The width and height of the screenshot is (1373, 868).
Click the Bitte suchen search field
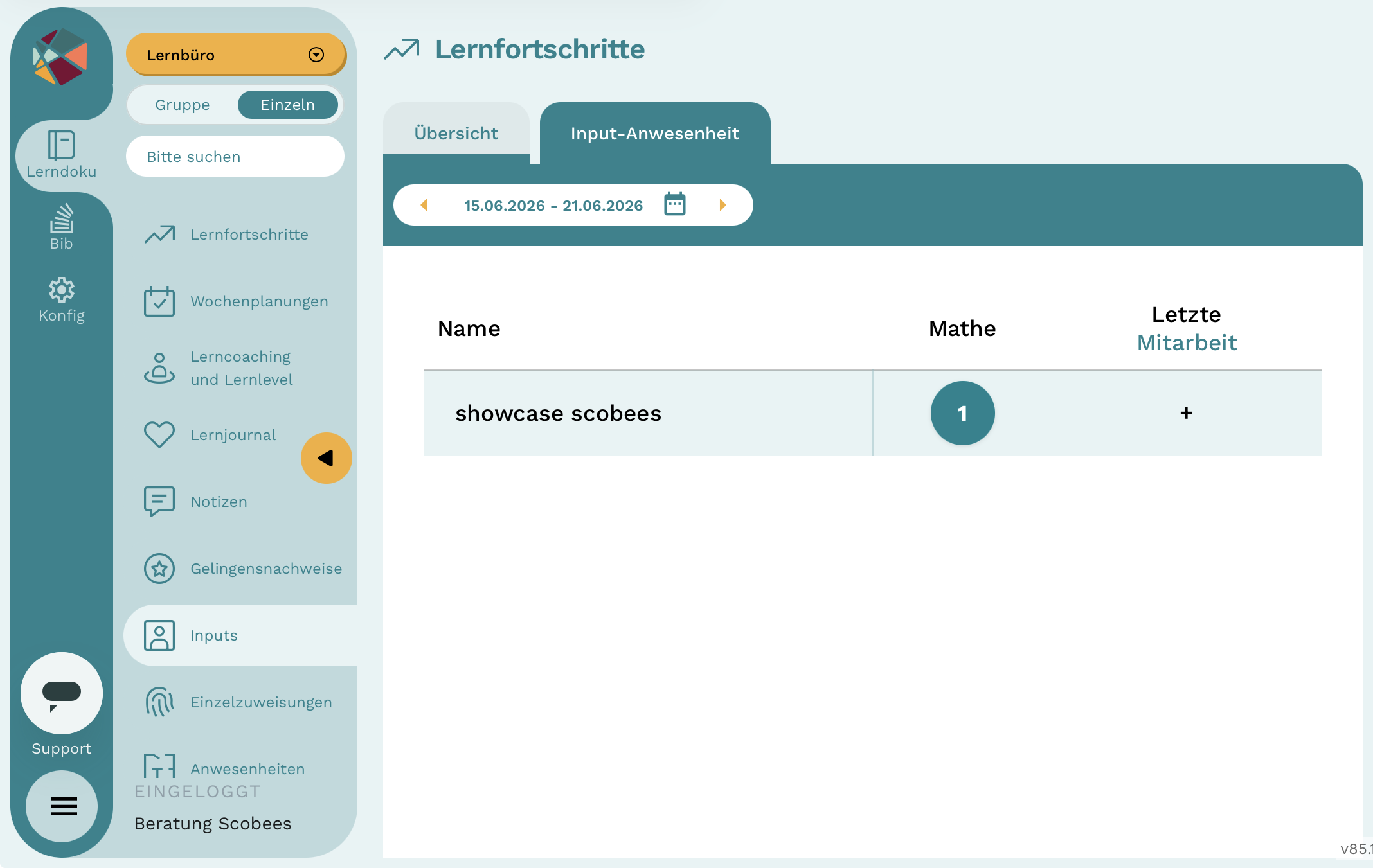(x=235, y=156)
